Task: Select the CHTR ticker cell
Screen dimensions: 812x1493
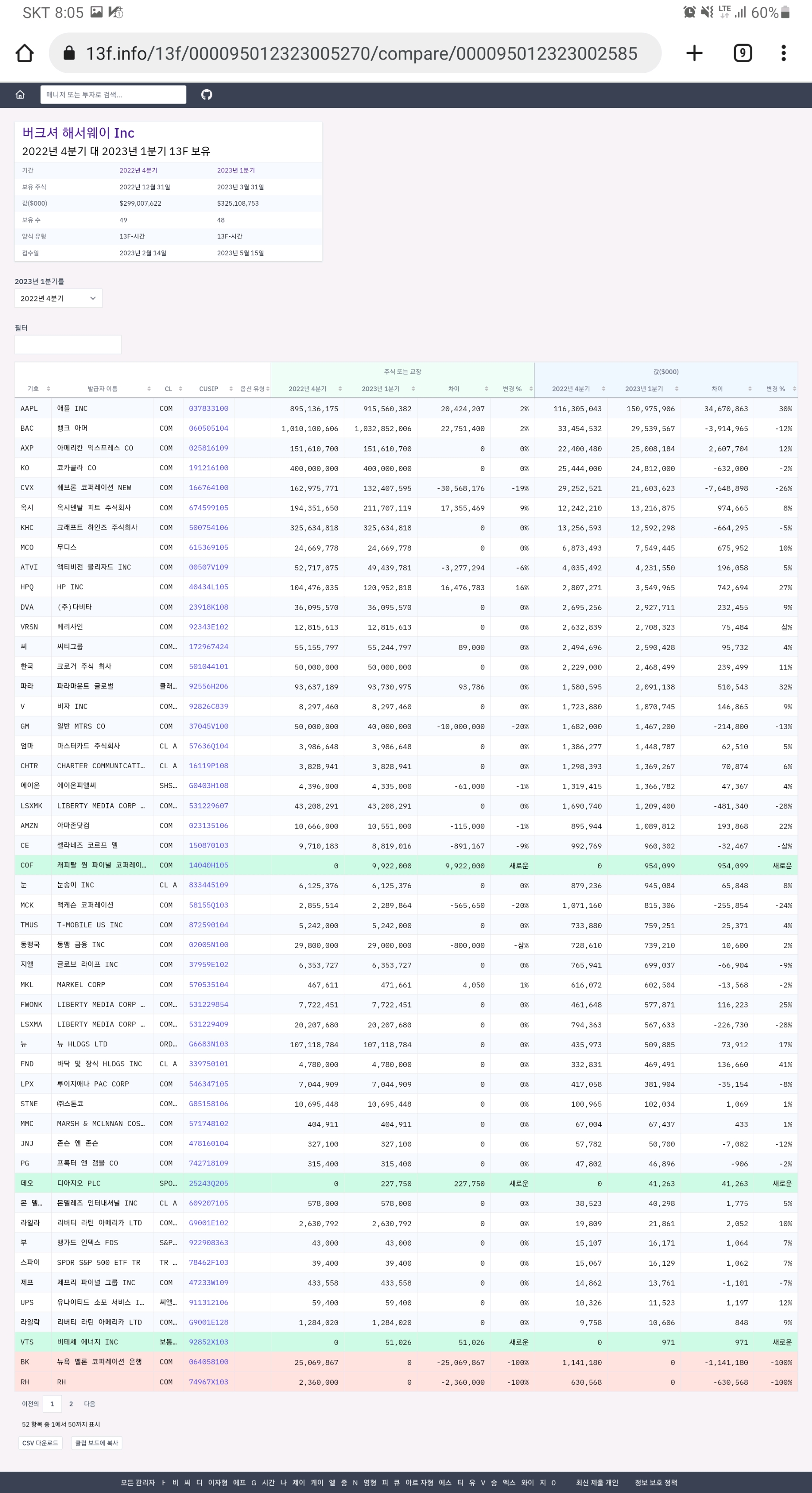Action: [29, 766]
